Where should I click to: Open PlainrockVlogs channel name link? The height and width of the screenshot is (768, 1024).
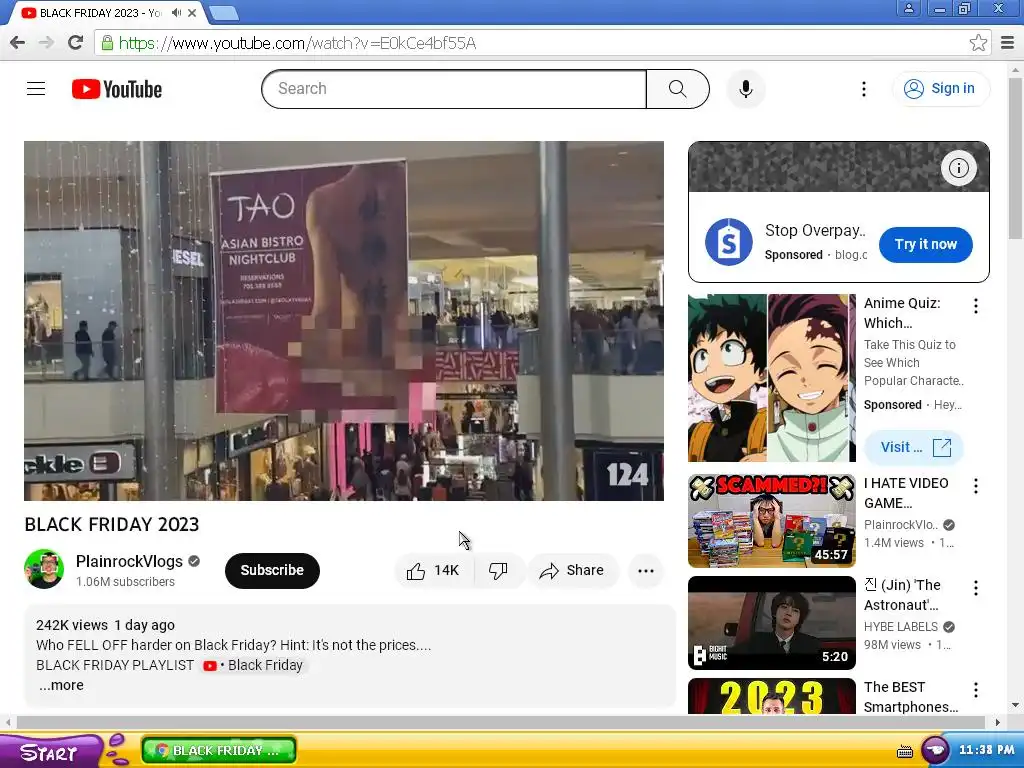pos(129,562)
